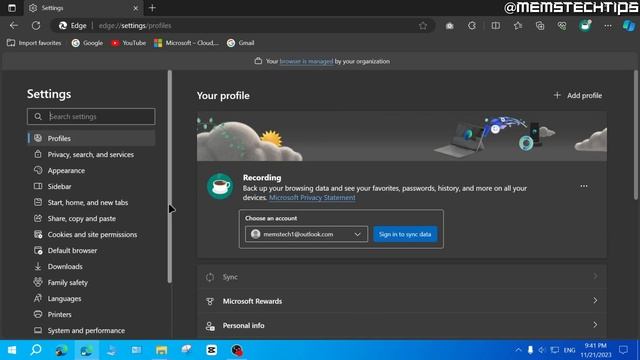Image resolution: width=640 pixels, height=360 pixels.
Task: Show hidden tray icons chevron
Action: click(x=518, y=350)
